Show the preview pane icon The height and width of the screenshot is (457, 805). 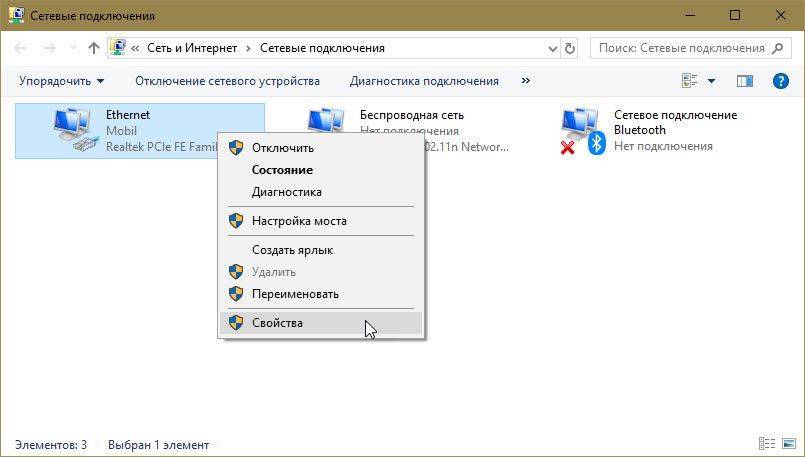744,81
